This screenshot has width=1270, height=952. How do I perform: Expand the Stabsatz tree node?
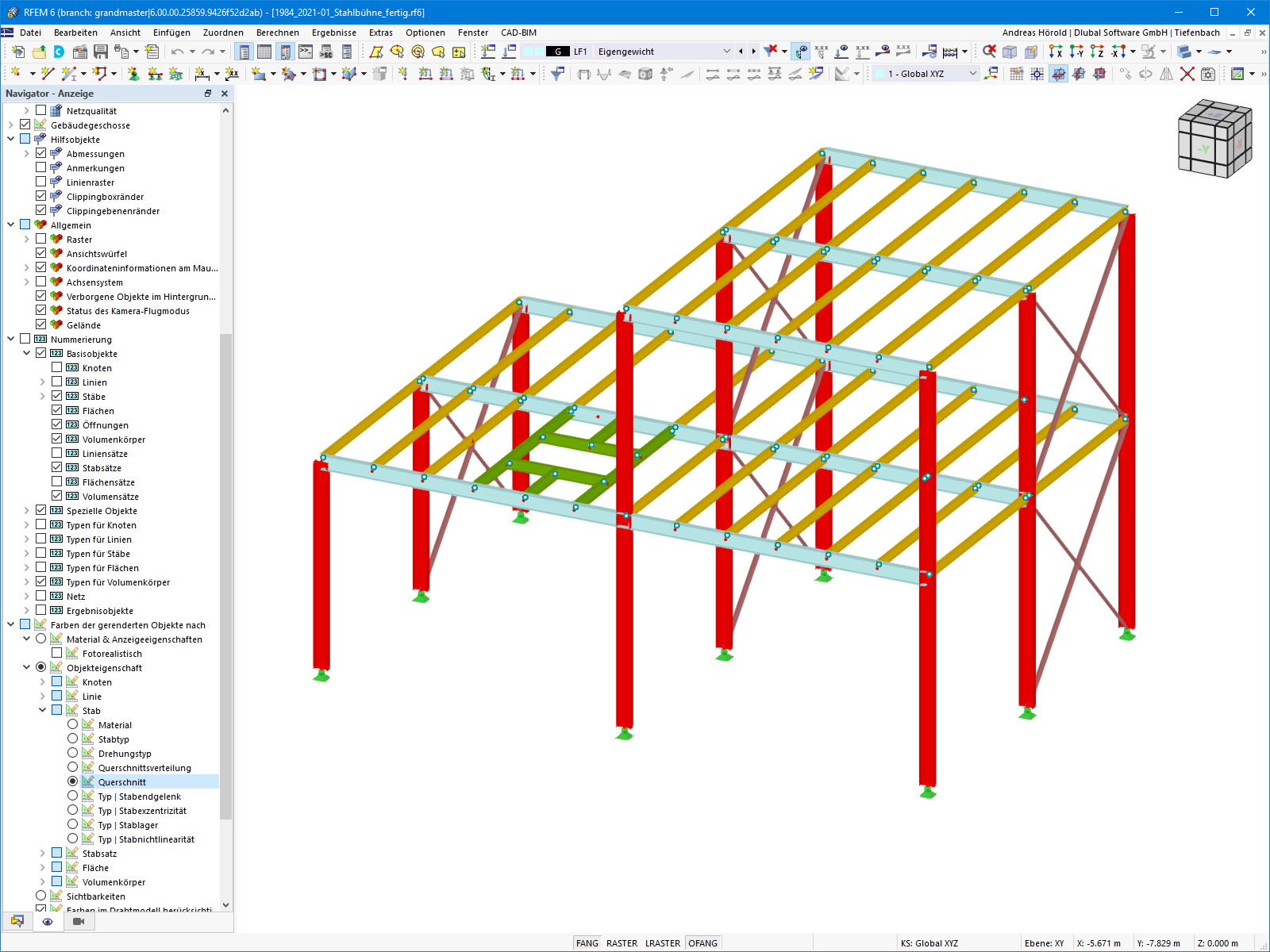[43, 853]
